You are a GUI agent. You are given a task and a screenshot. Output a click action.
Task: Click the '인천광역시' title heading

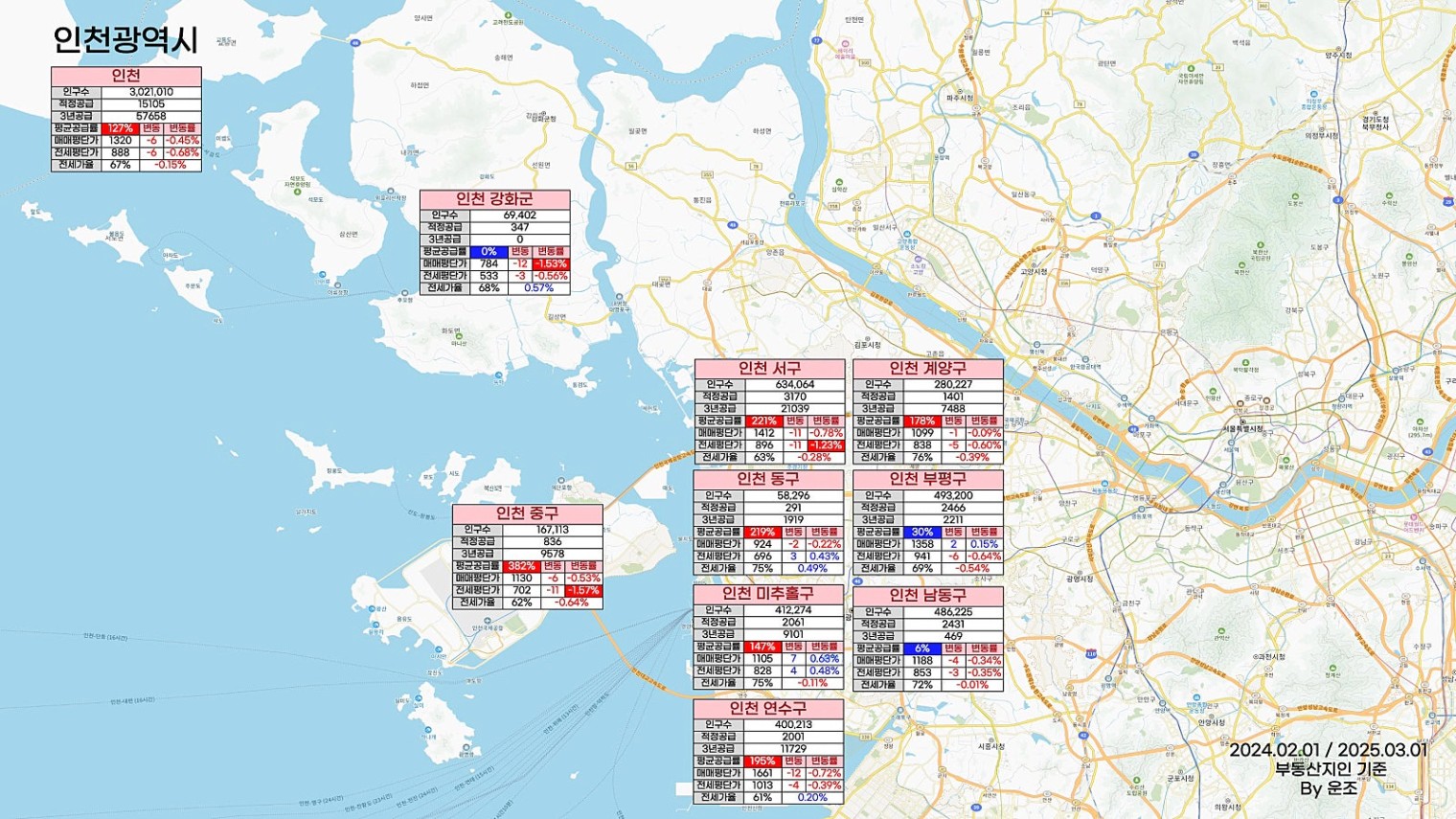click(x=125, y=40)
